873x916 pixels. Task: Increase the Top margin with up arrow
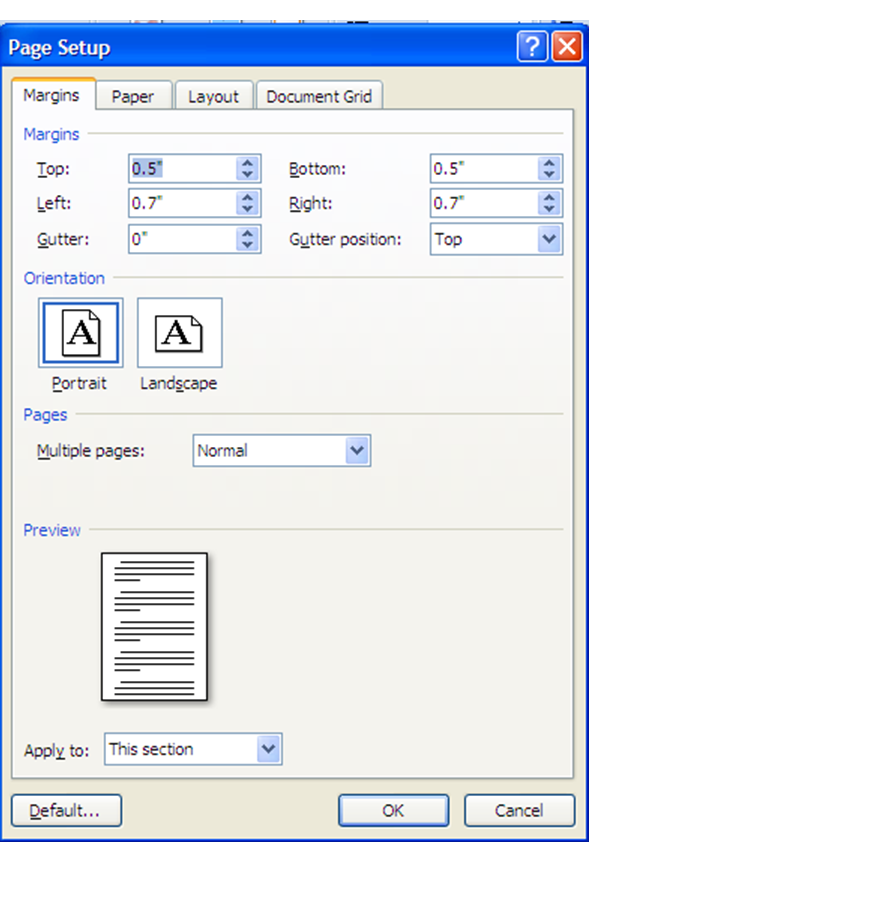248,163
